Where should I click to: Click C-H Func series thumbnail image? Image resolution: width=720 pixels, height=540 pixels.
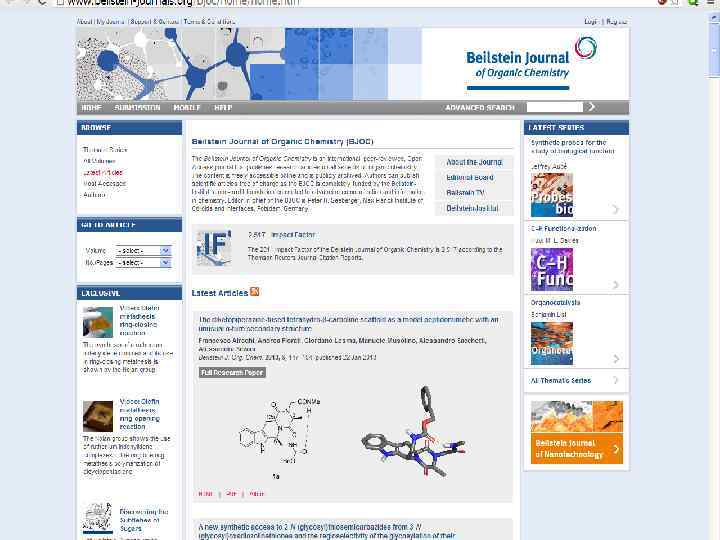[x=552, y=270]
